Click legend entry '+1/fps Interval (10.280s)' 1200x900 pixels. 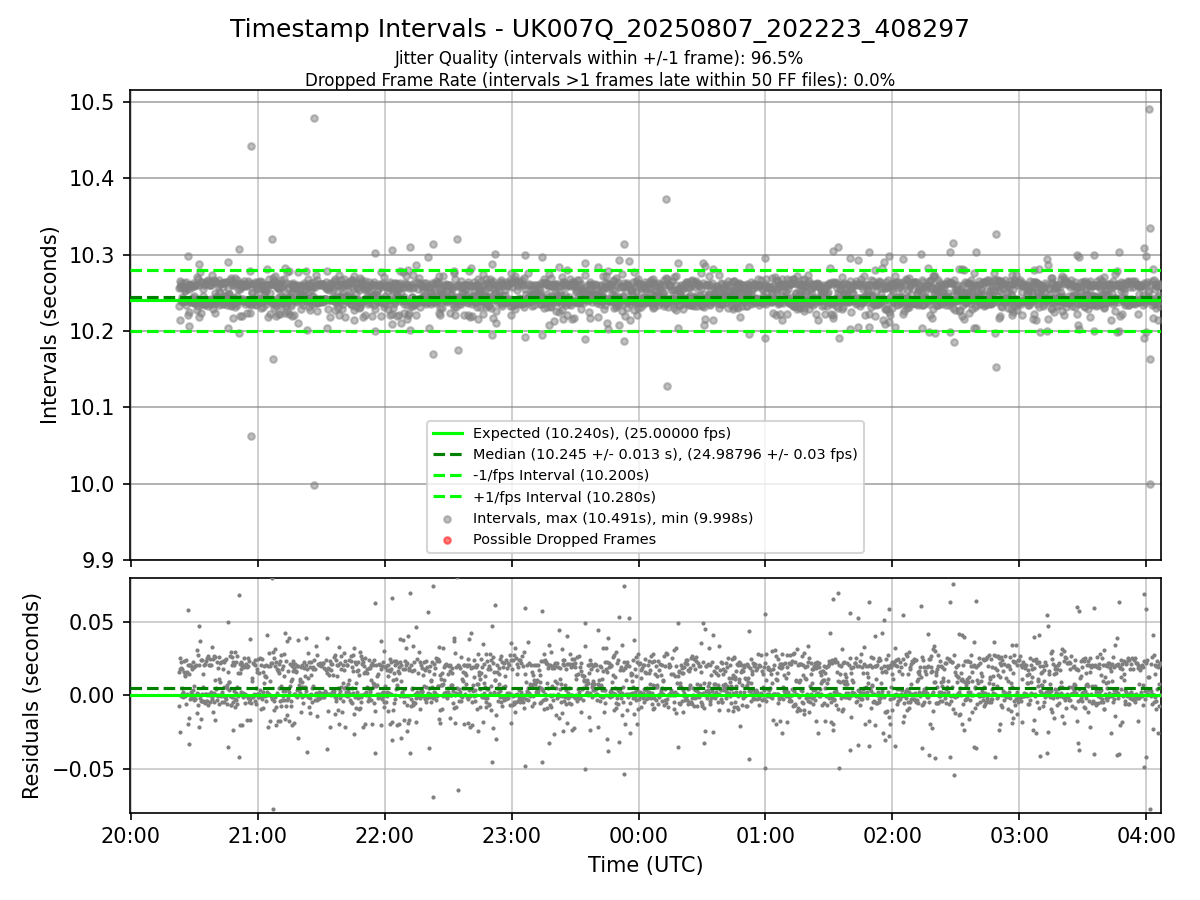(x=564, y=497)
